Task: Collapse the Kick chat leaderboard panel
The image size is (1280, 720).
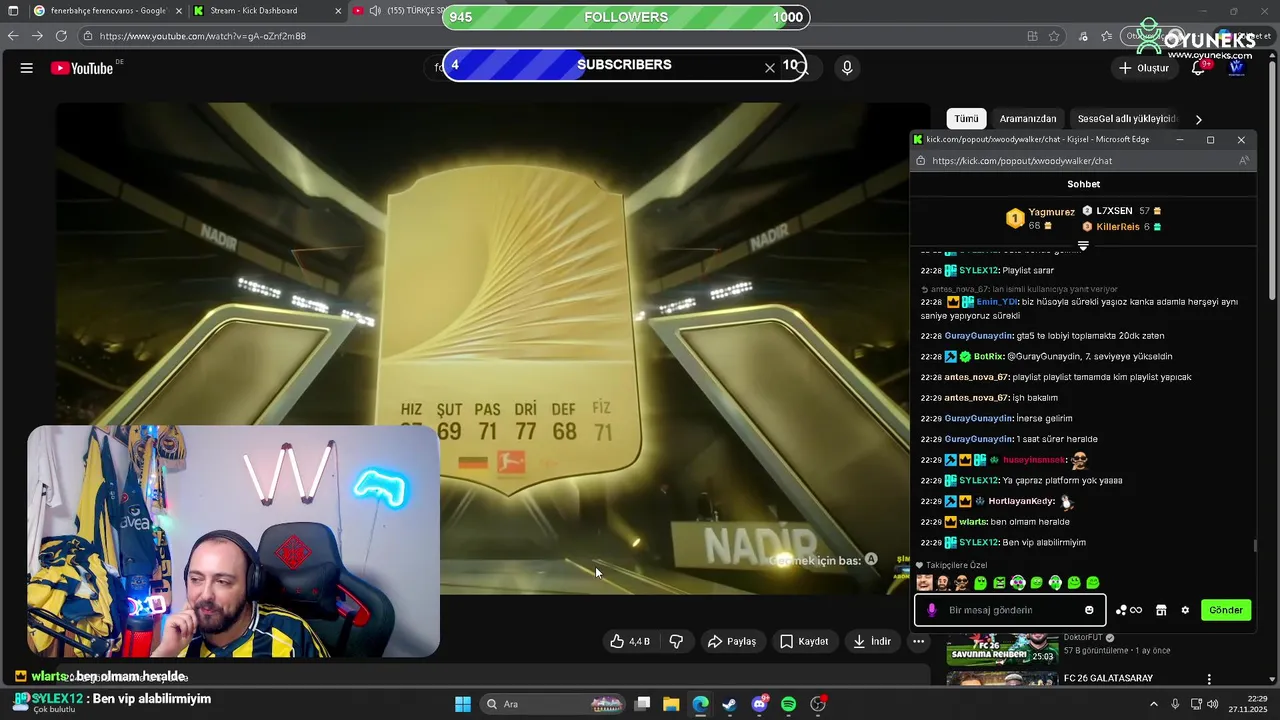Action: 1083,245
